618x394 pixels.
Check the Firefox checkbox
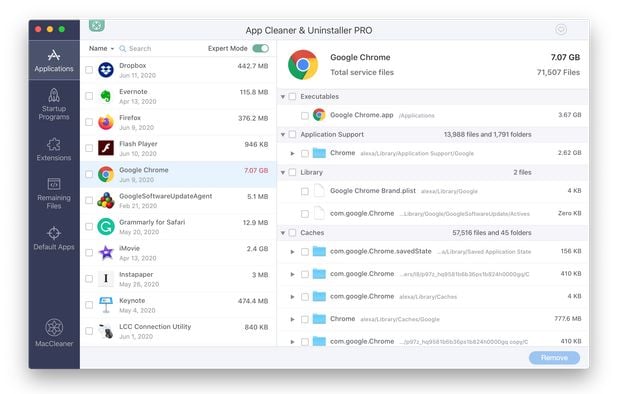click(x=89, y=122)
